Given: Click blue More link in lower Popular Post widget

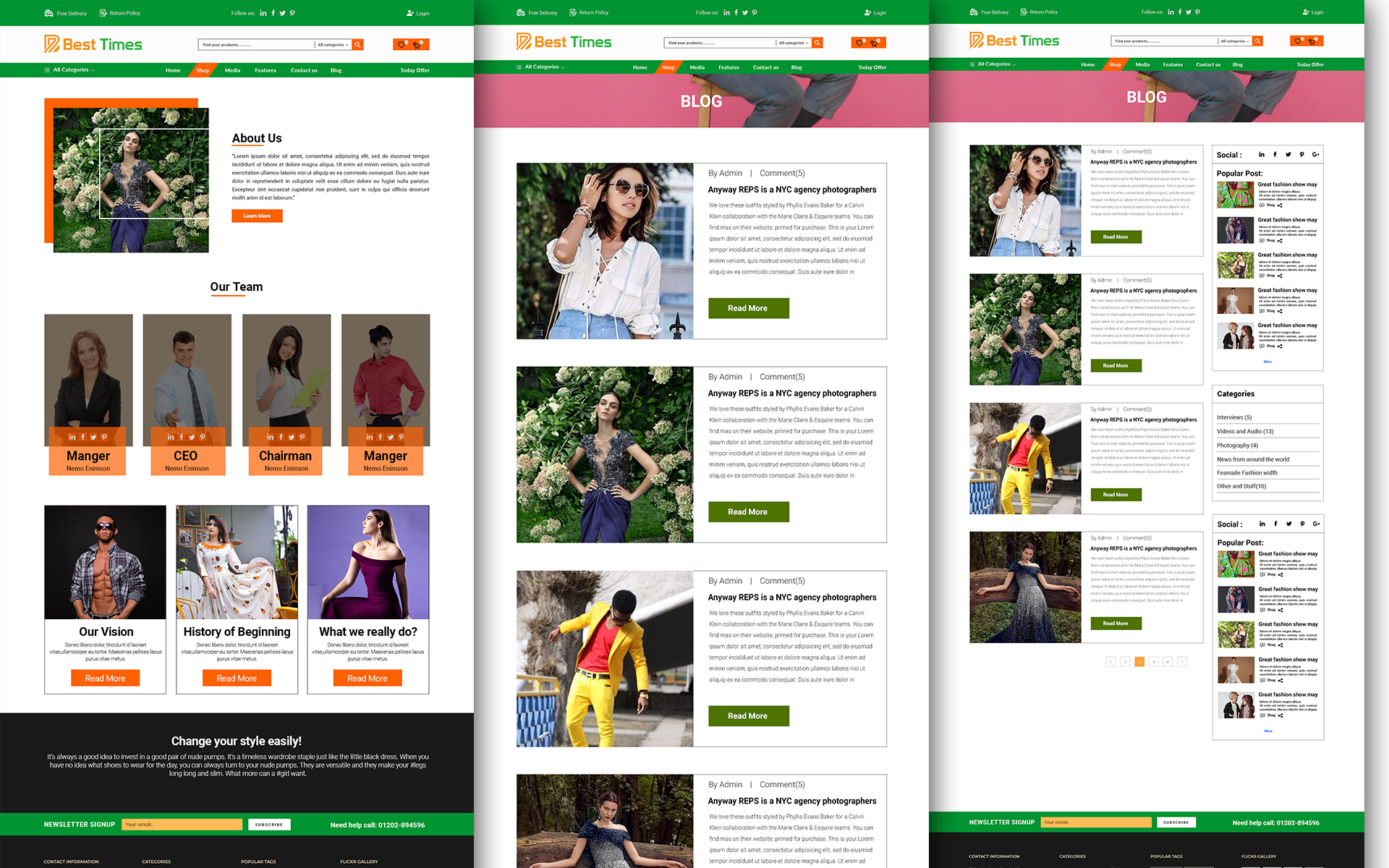Looking at the screenshot, I should pyautogui.click(x=1268, y=731).
